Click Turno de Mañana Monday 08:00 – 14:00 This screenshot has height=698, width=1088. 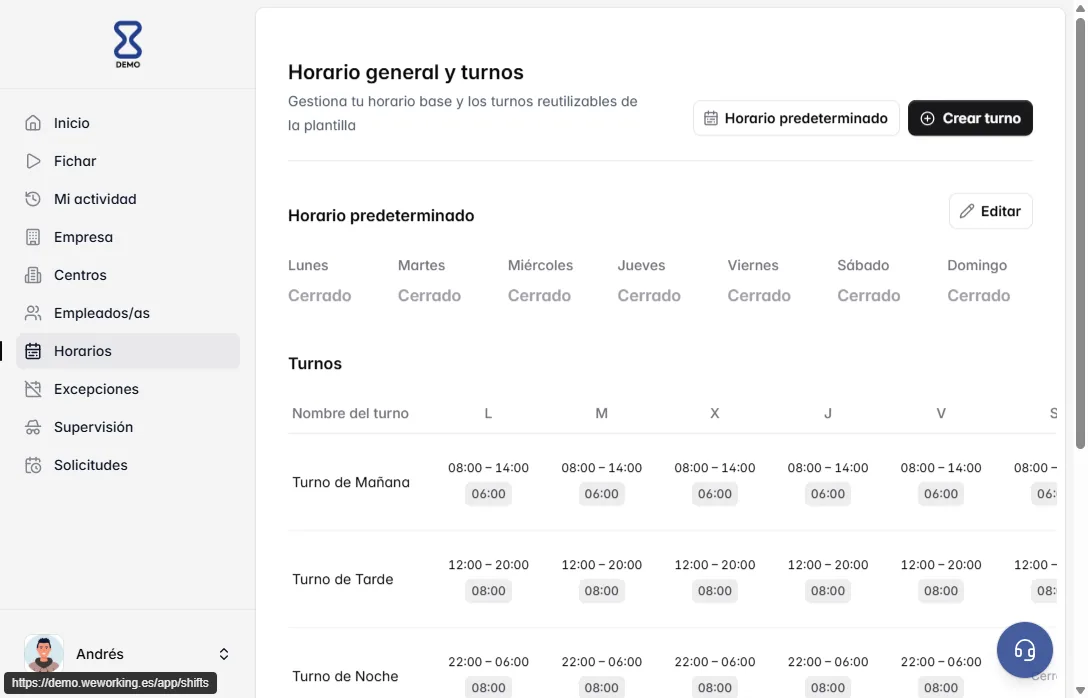(x=488, y=468)
